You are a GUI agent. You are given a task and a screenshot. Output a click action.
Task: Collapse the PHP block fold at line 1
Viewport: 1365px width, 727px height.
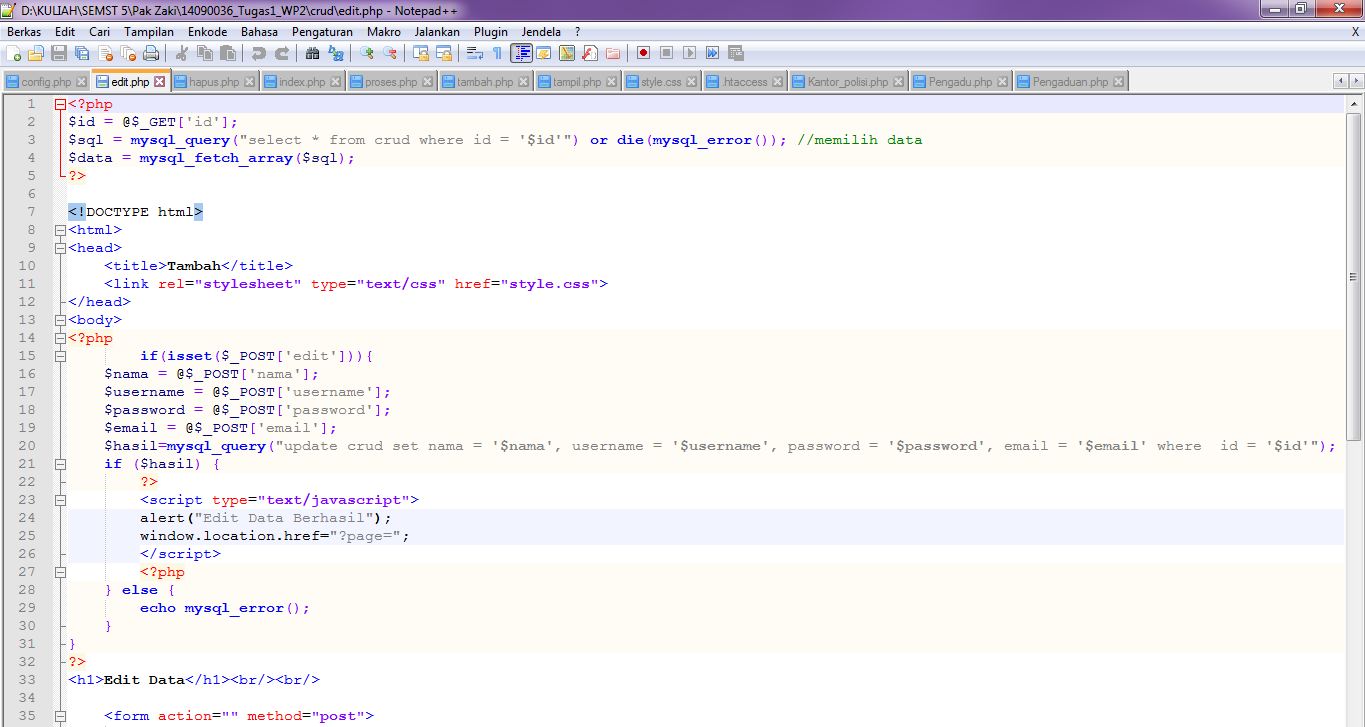click(60, 104)
